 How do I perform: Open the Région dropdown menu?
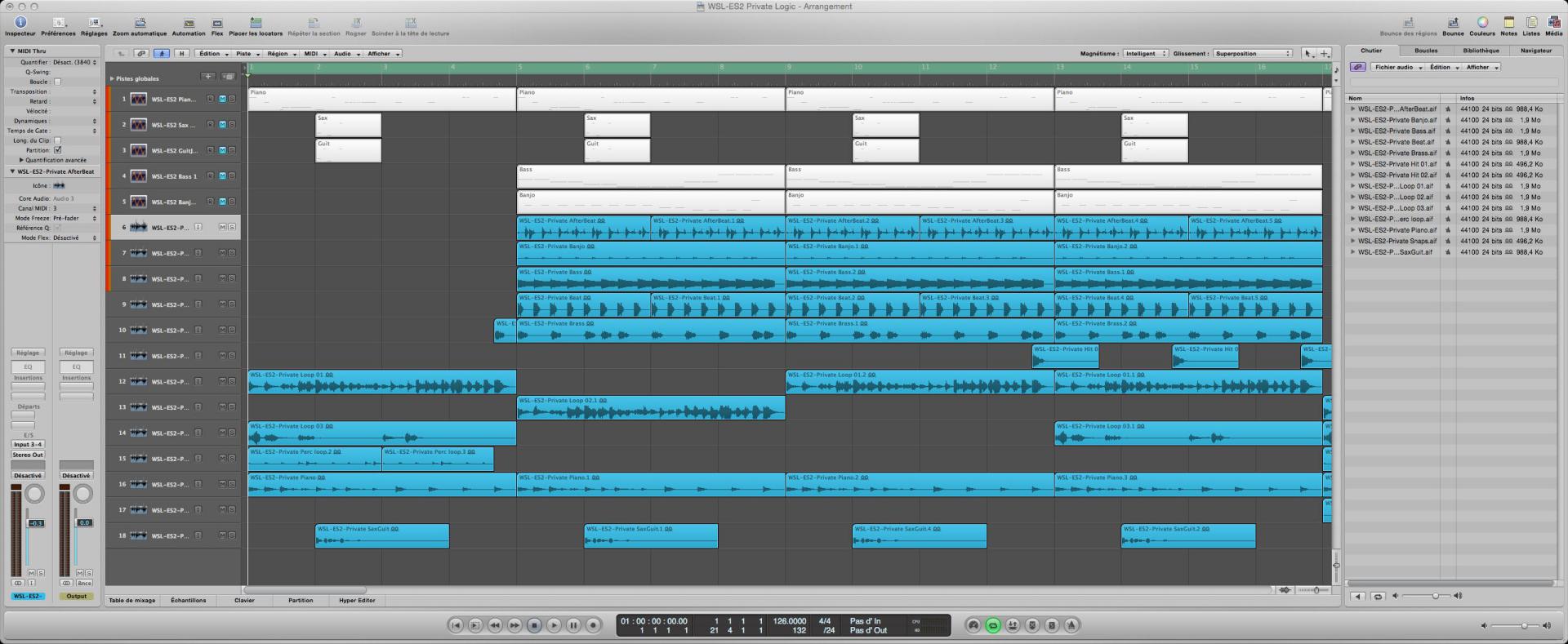[x=281, y=54]
